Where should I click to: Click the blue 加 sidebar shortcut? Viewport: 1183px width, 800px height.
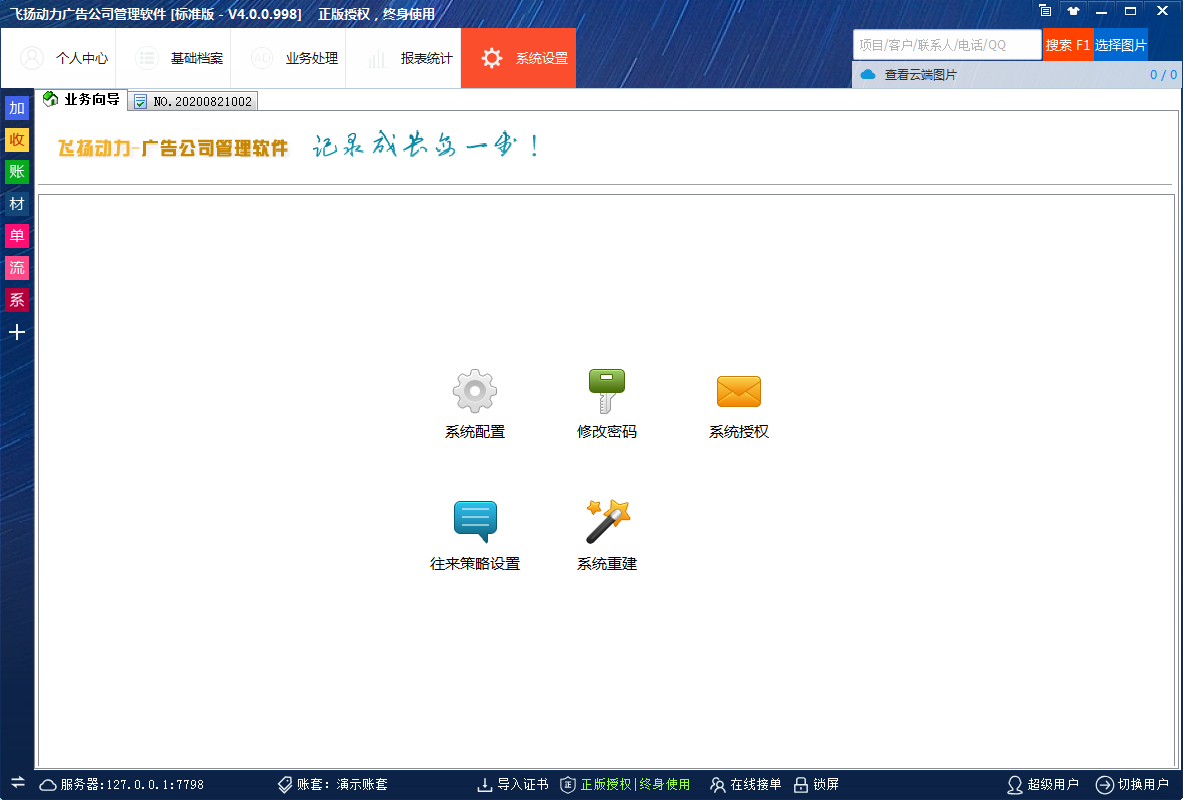(x=17, y=108)
